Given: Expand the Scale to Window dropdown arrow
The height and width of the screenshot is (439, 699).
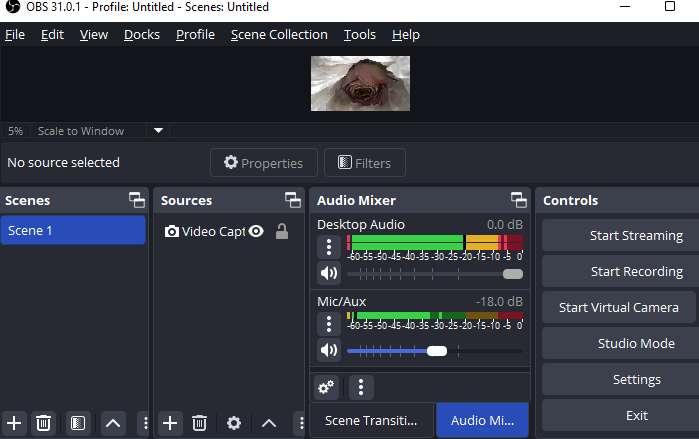Looking at the screenshot, I should pos(158,131).
